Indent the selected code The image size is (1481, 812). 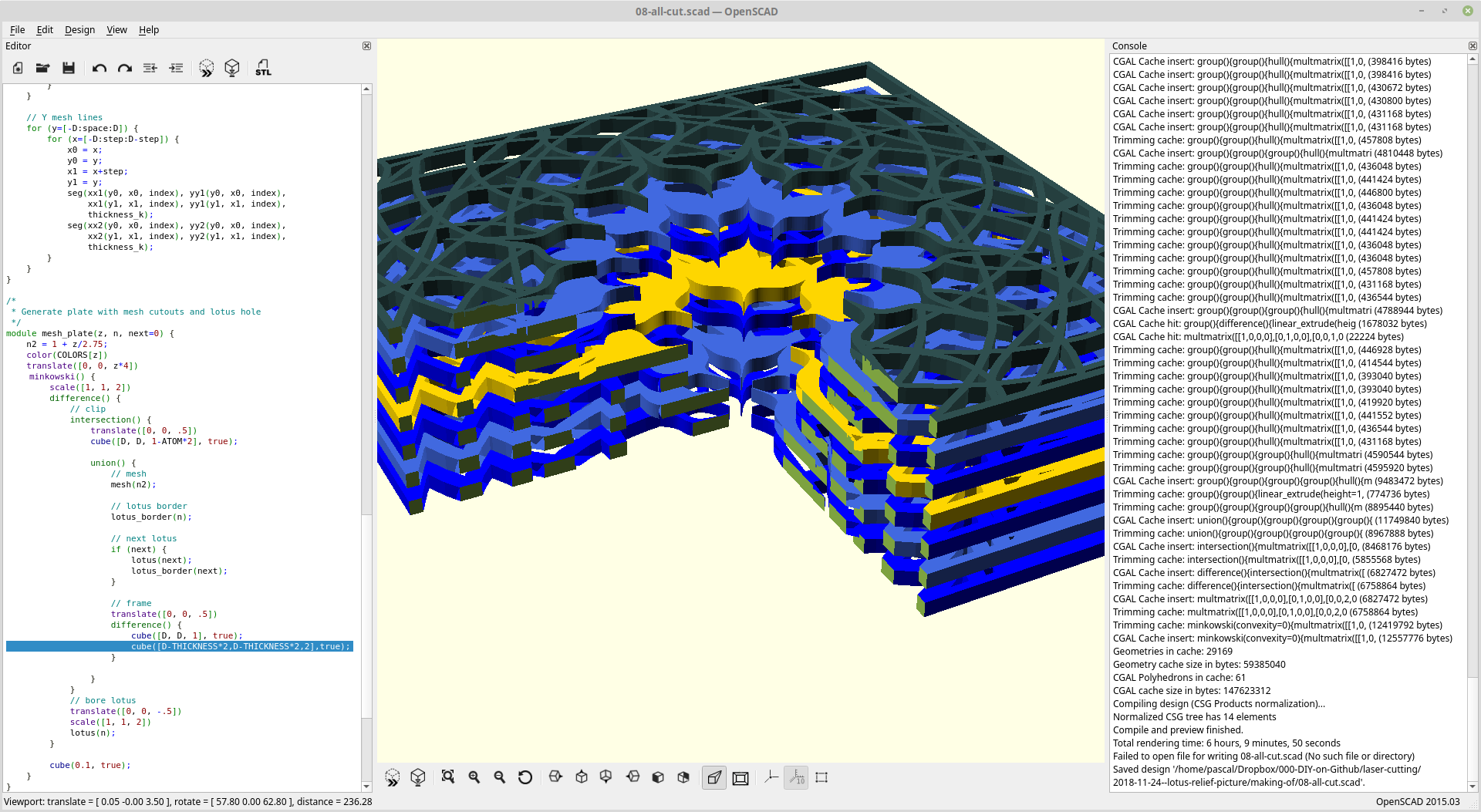pyautogui.click(x=176, y=68)
